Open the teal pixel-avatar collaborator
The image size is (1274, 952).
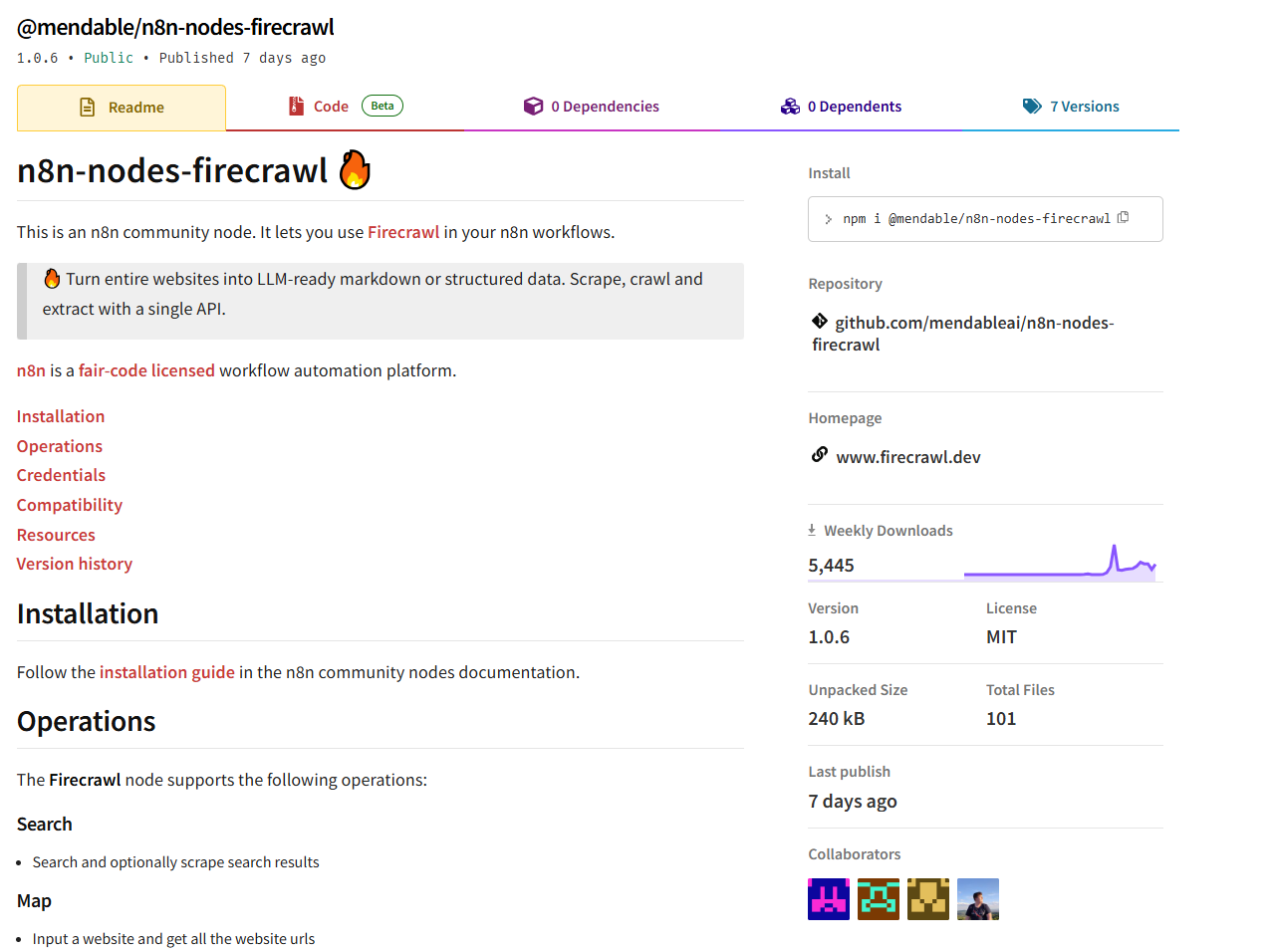coord(878,899)
